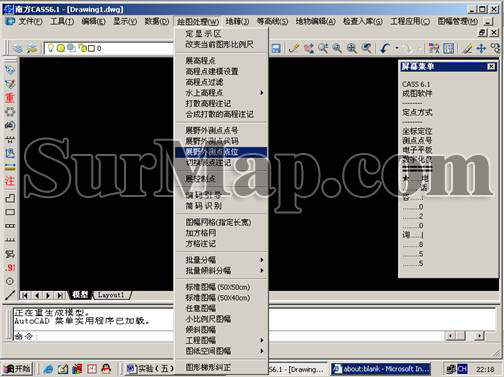
Task: Toggle the layer lock padlock icon
Action: (x=83, y=49)
